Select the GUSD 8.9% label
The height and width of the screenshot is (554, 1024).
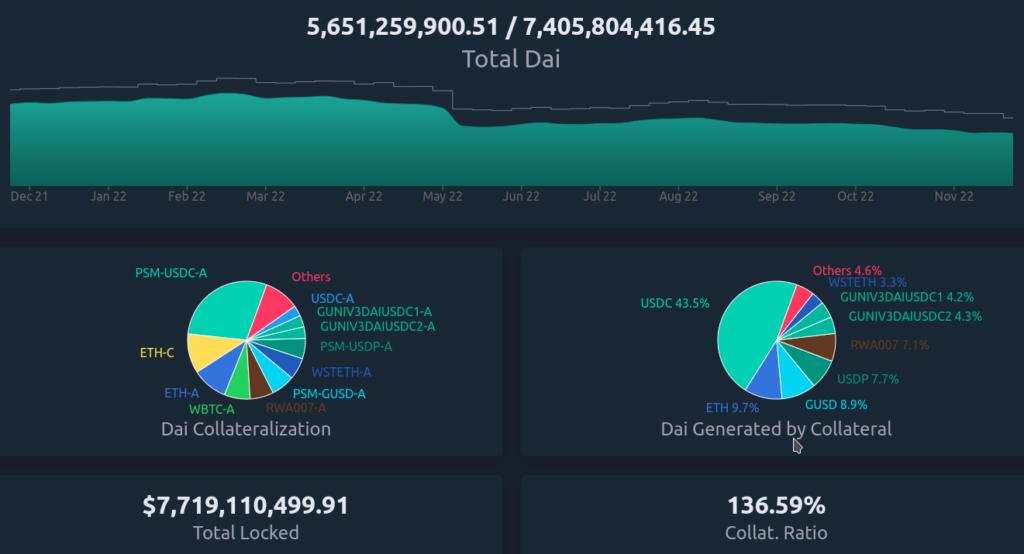coord(836,405)
